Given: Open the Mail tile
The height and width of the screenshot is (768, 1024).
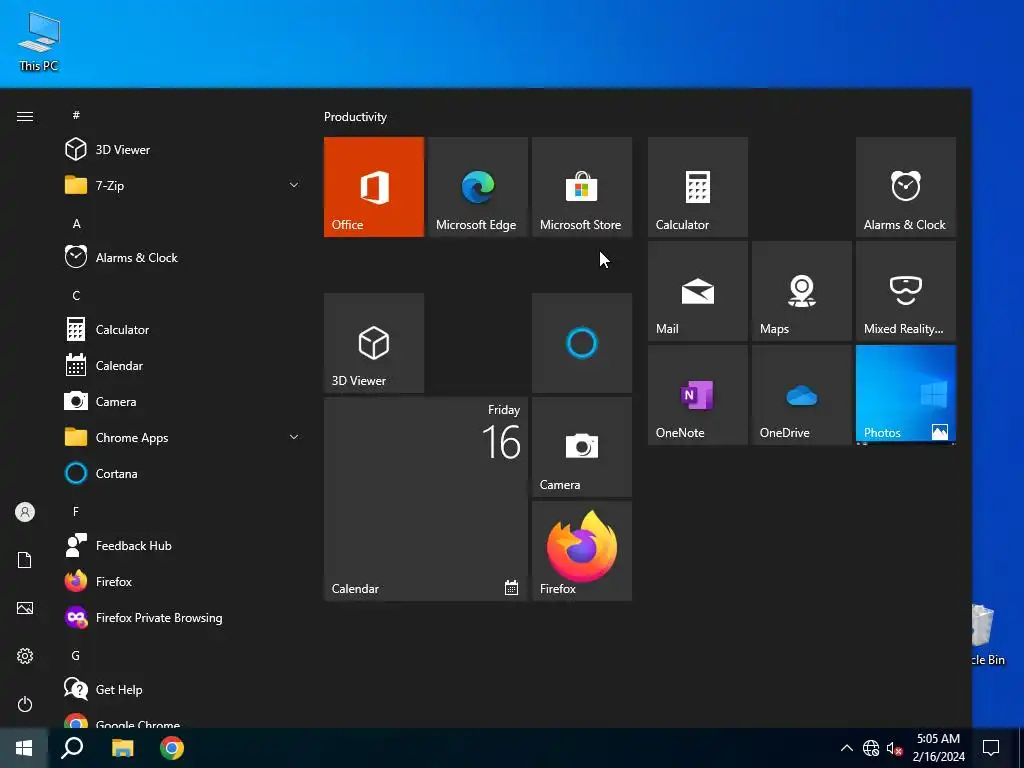Looking at the screenshot, I should (x=697, y=291).
